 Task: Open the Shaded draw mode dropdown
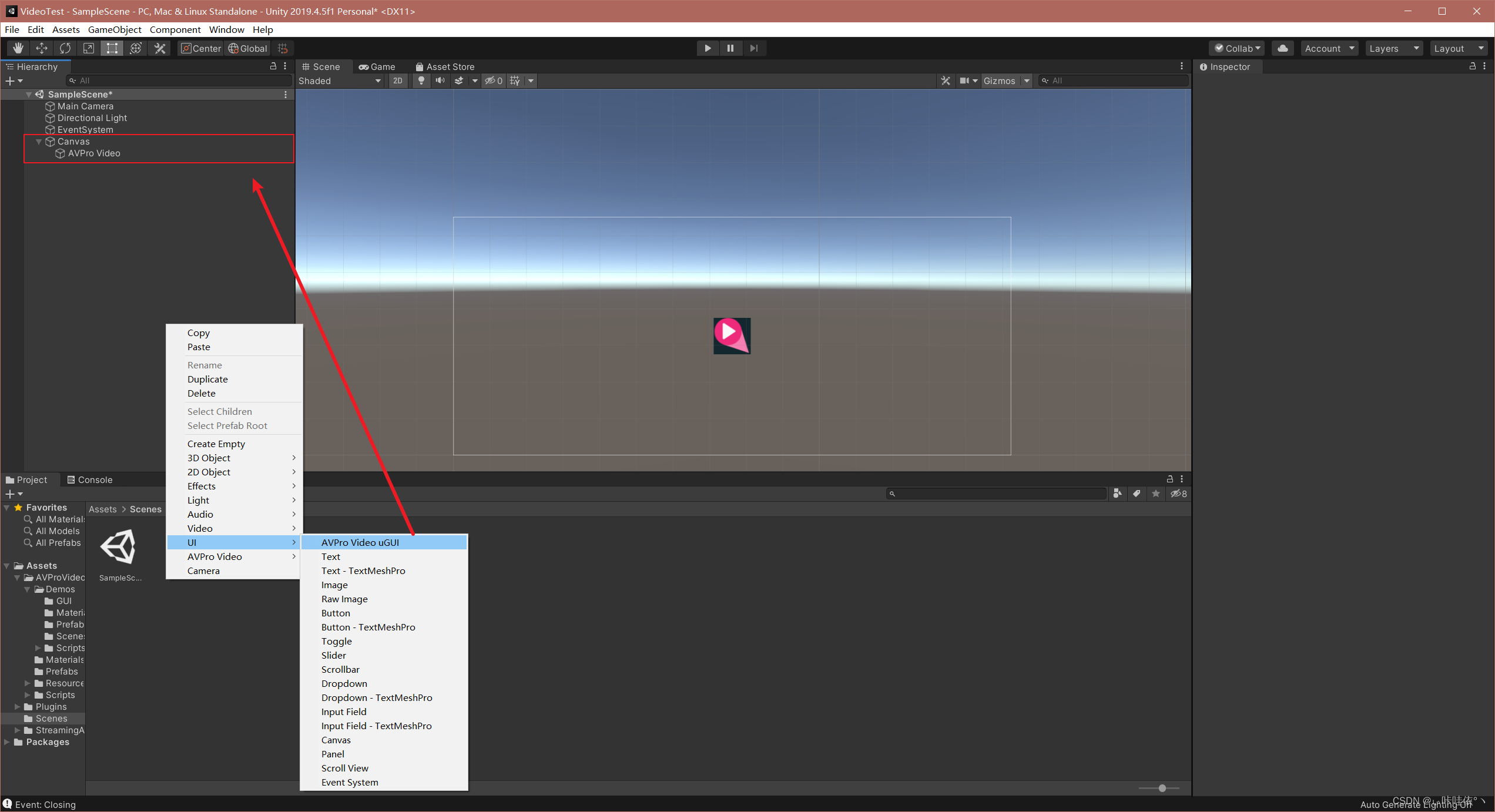(340, 80)
